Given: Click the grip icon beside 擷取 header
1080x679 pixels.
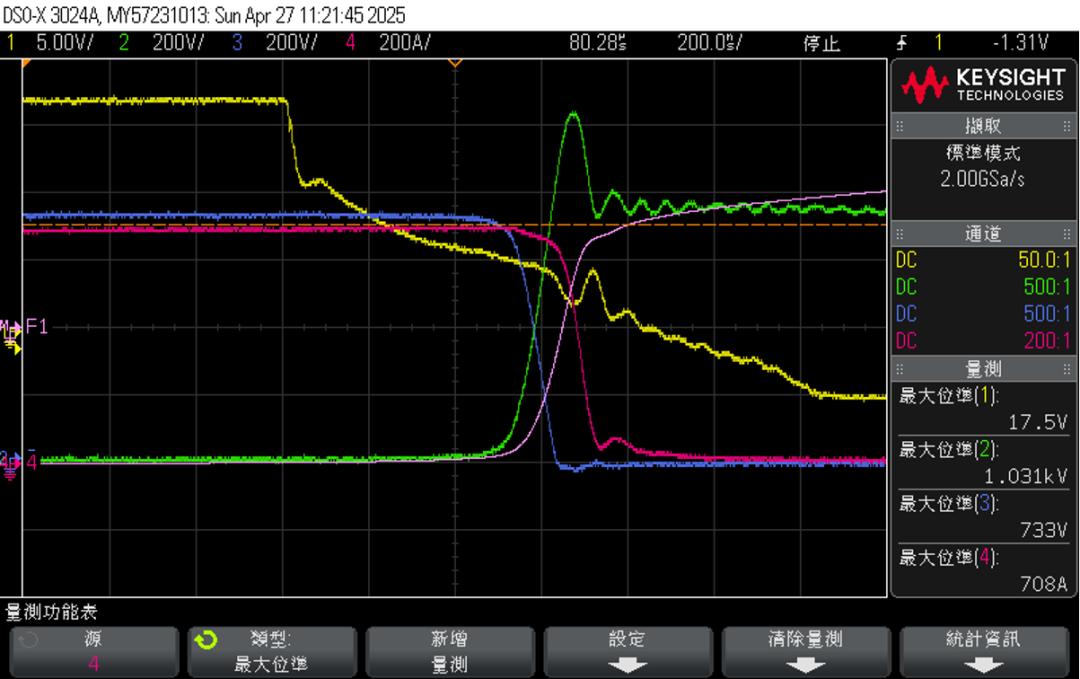Looking at the screenshot, I should coord(900,127).
